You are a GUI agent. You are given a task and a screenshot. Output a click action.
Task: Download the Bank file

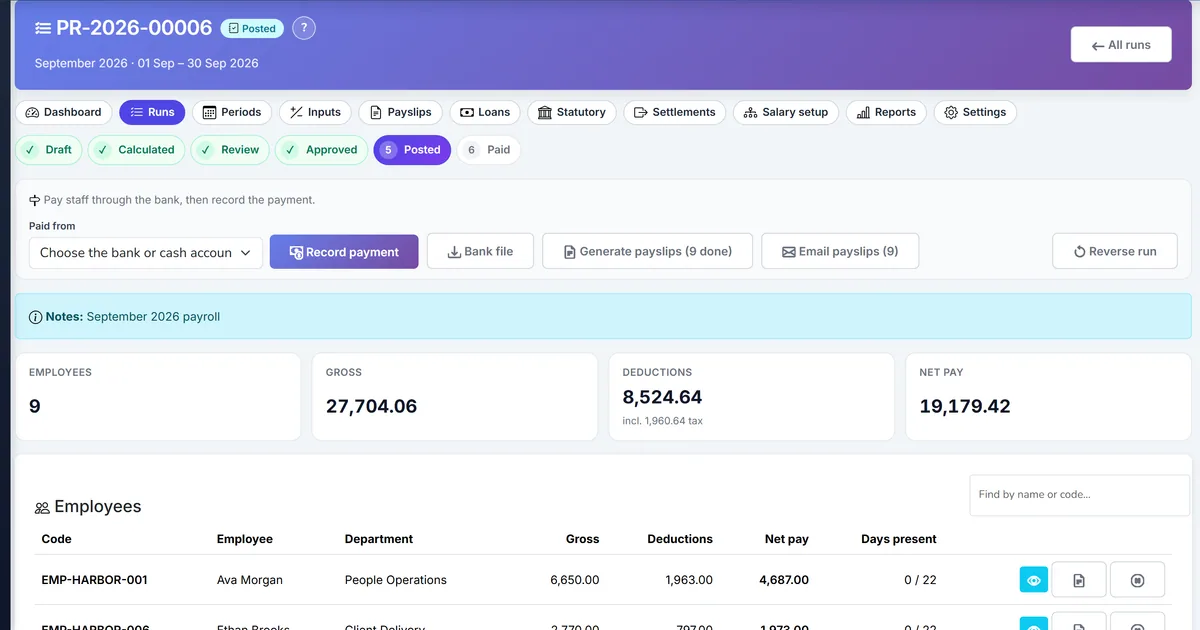[x=480, y=251]
